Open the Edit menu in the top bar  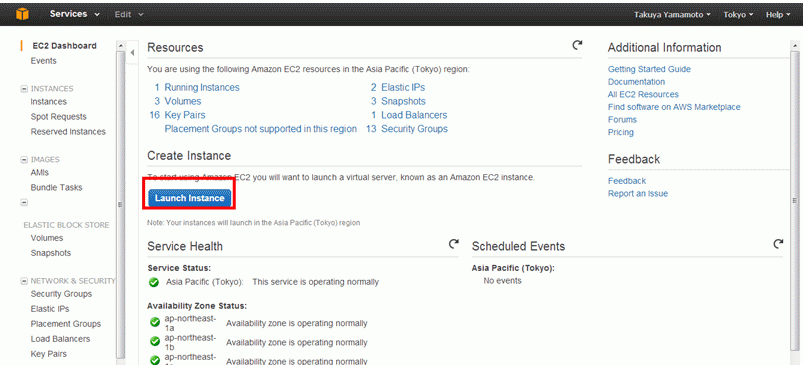click(129, 14)
